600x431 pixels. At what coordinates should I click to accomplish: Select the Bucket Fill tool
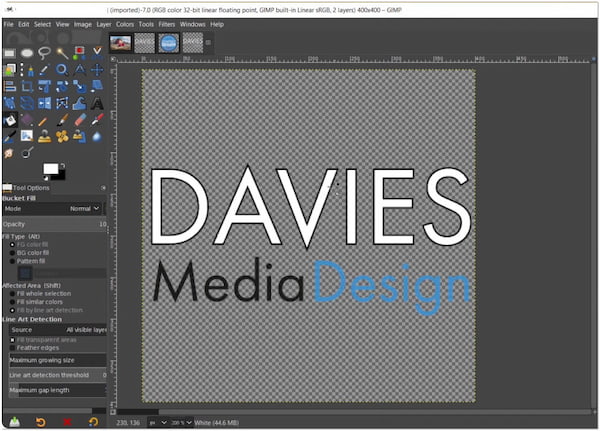(10, 120)
